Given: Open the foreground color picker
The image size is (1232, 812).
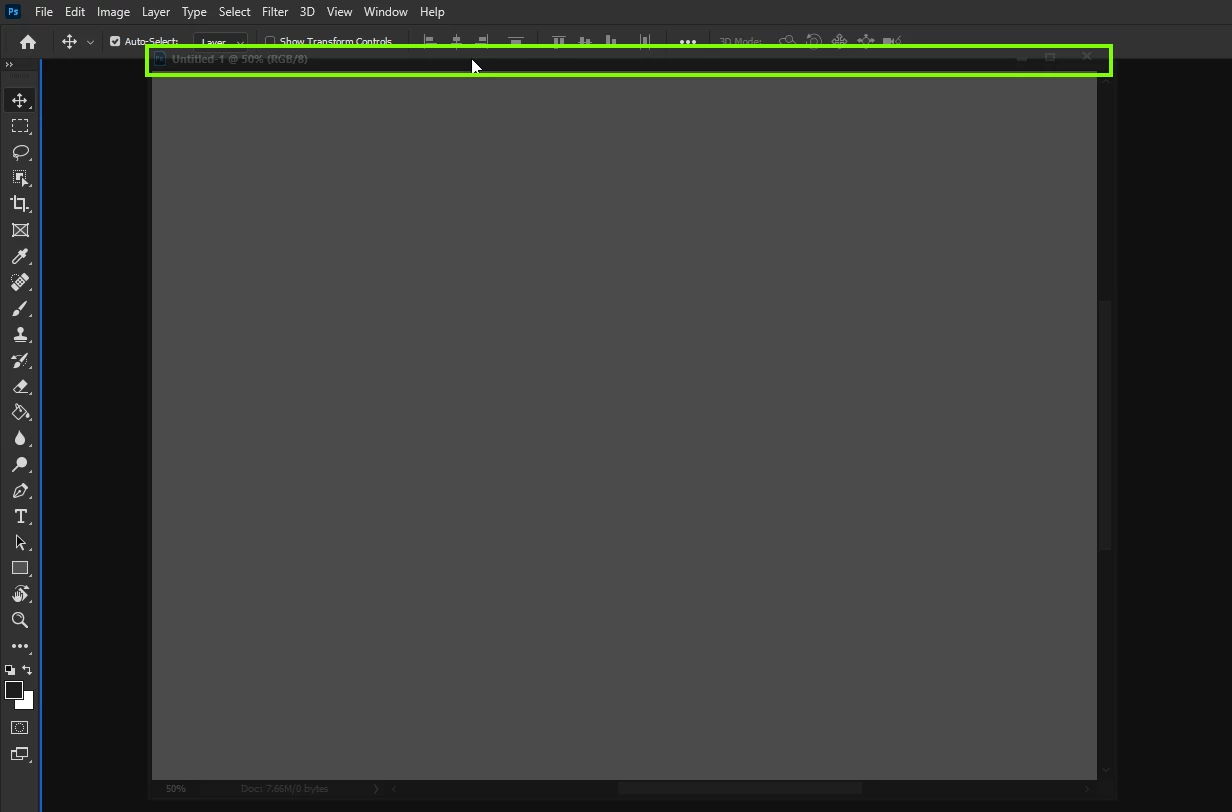Looking at the screenshot, I should 14,690.
